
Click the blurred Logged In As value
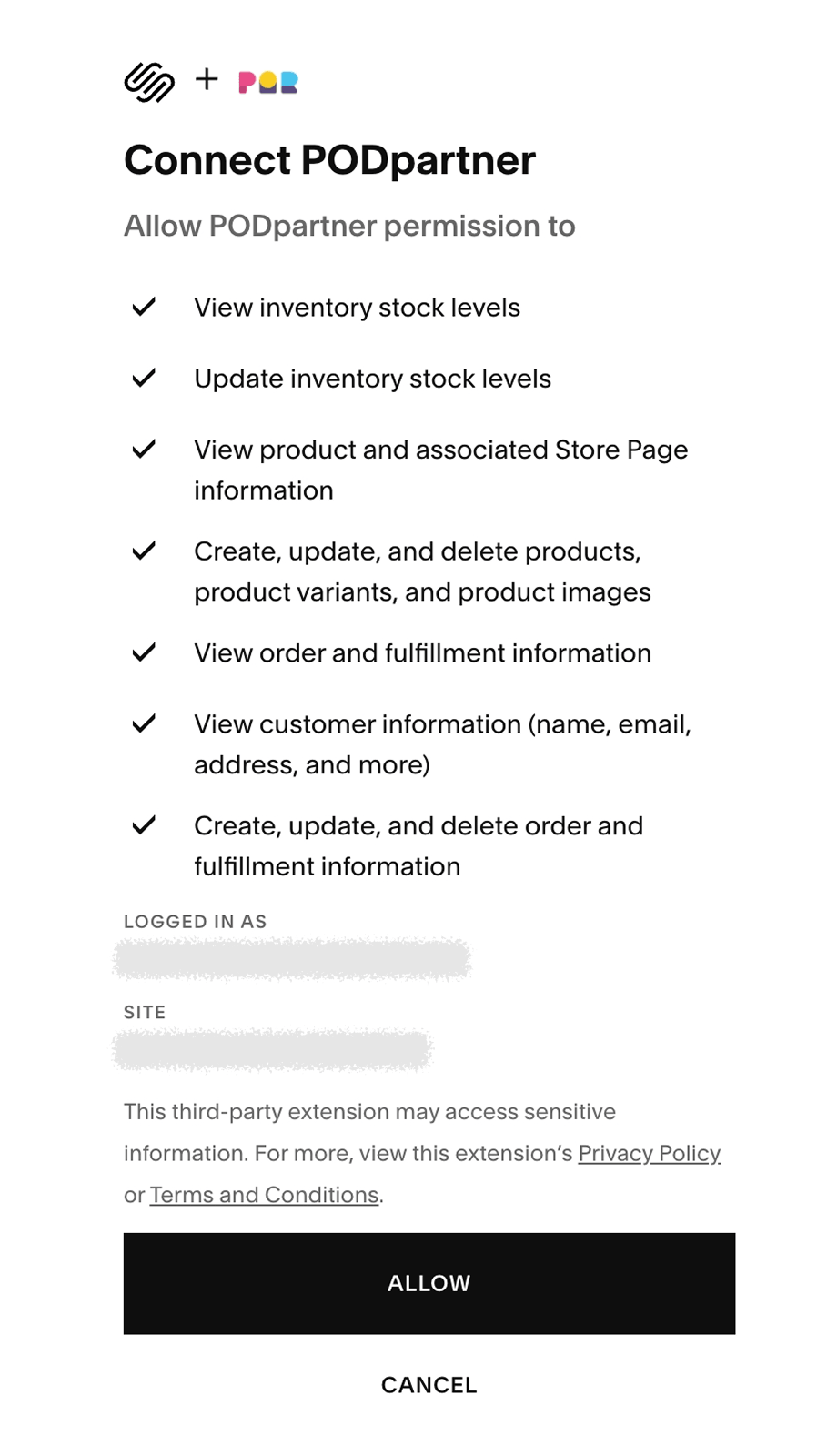tap(291, 959)
